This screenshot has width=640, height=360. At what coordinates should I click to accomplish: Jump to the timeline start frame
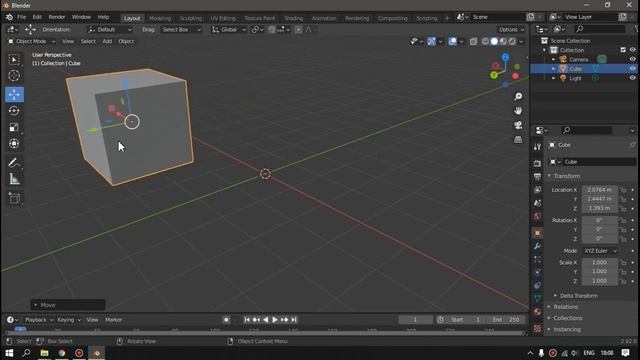point(247,320)
